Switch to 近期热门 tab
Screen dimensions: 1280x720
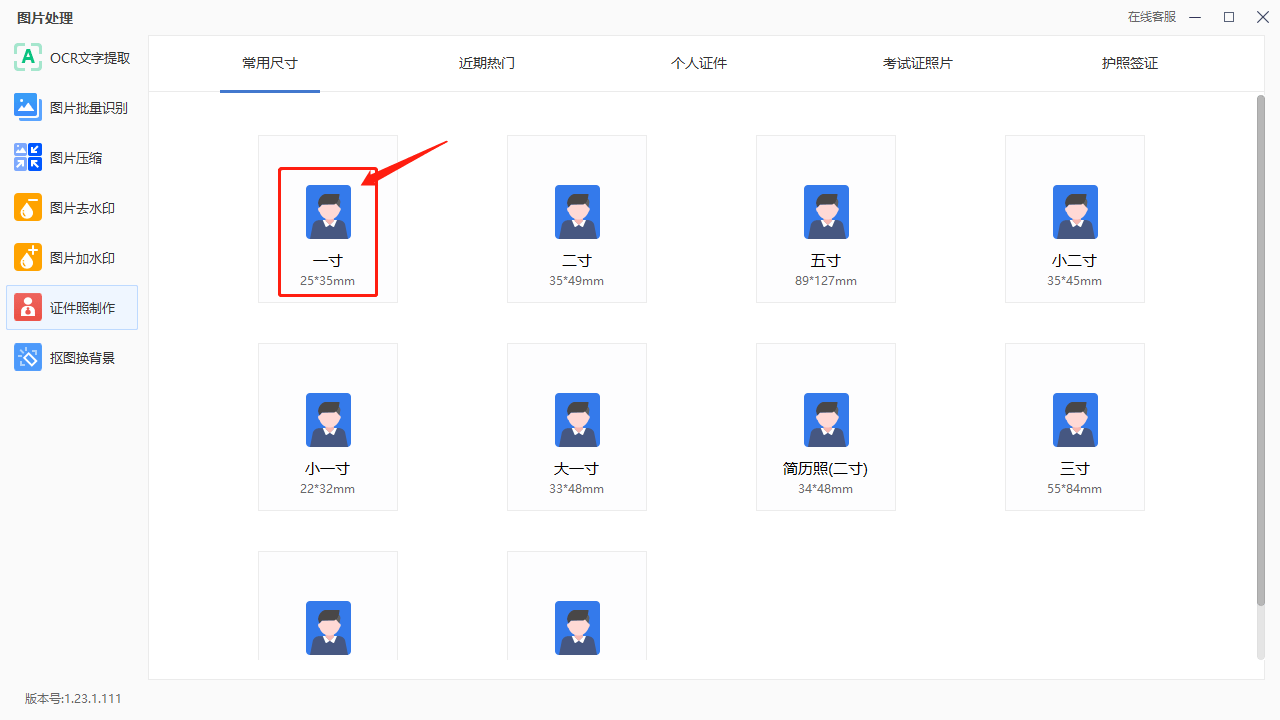coord(487,63)
